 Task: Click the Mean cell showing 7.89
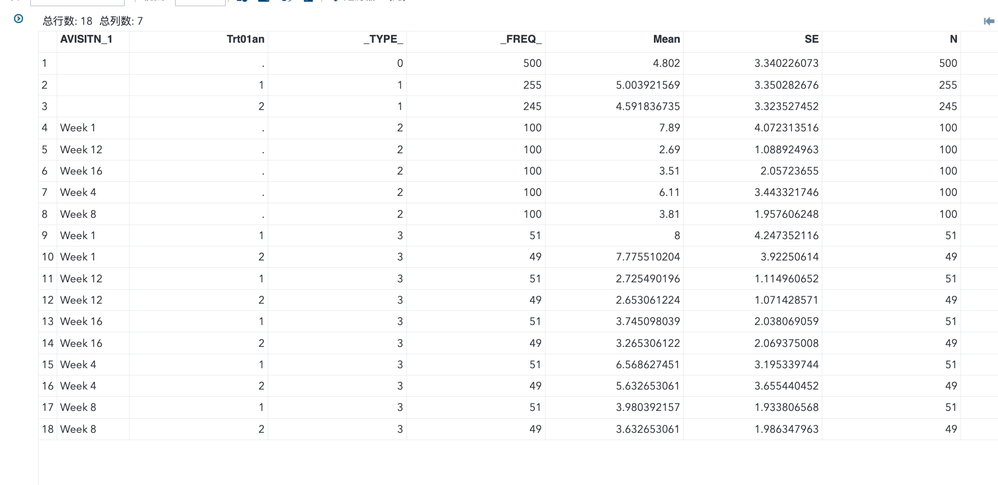pos(668,128)
